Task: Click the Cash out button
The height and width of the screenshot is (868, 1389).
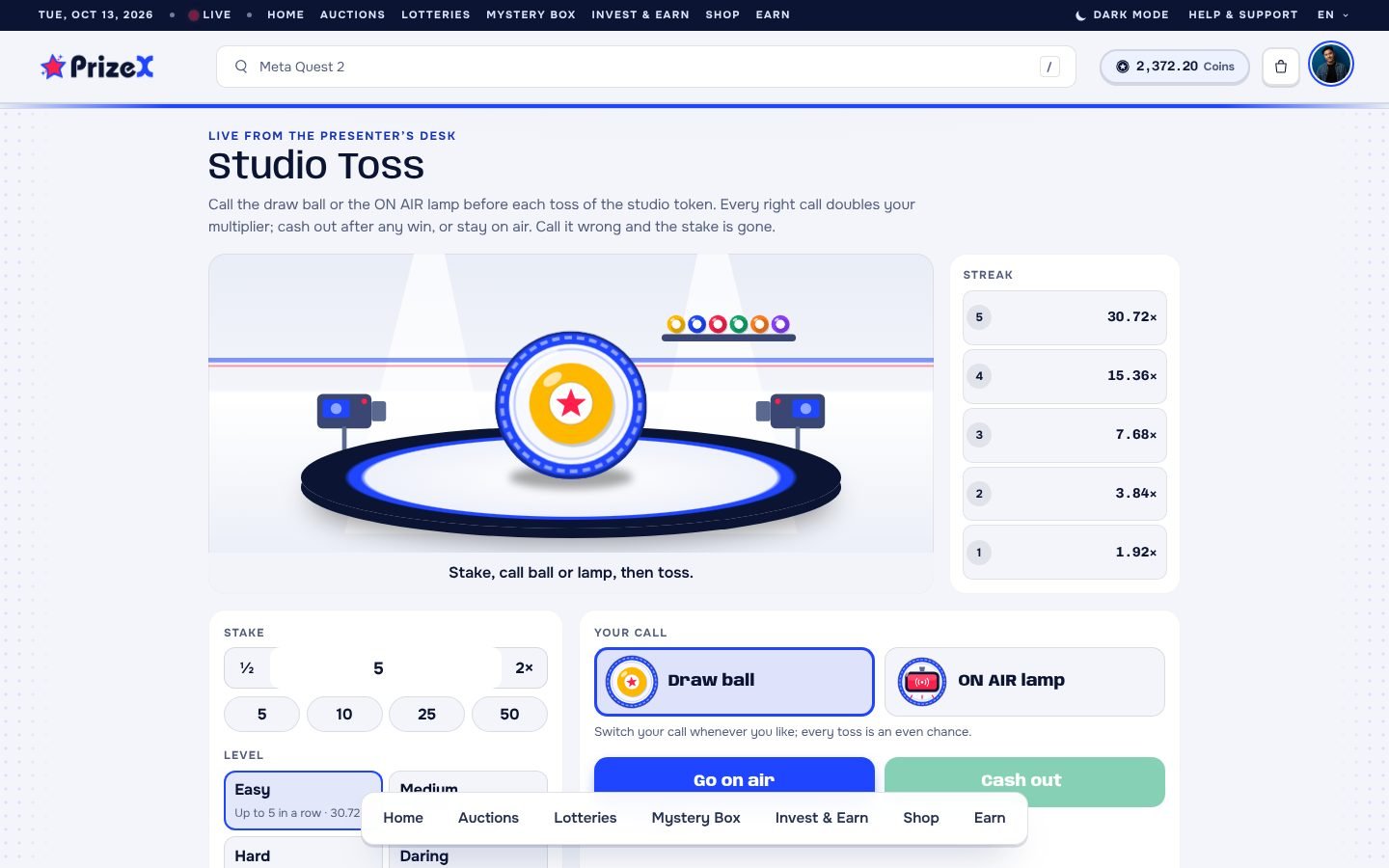Action: coord(1024,780)
